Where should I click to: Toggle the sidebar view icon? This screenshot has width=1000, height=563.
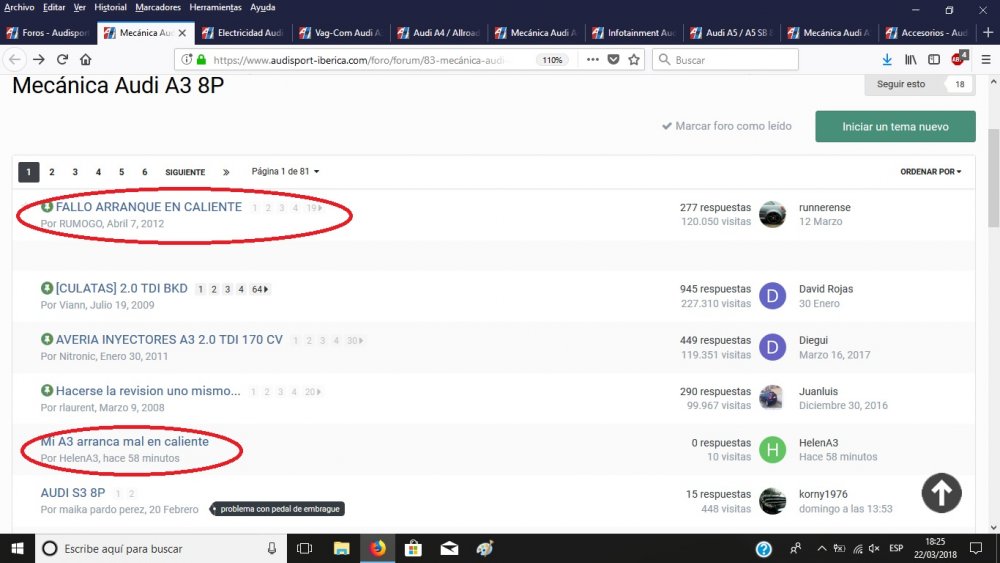pyautogui.click(x=934, y=59)
